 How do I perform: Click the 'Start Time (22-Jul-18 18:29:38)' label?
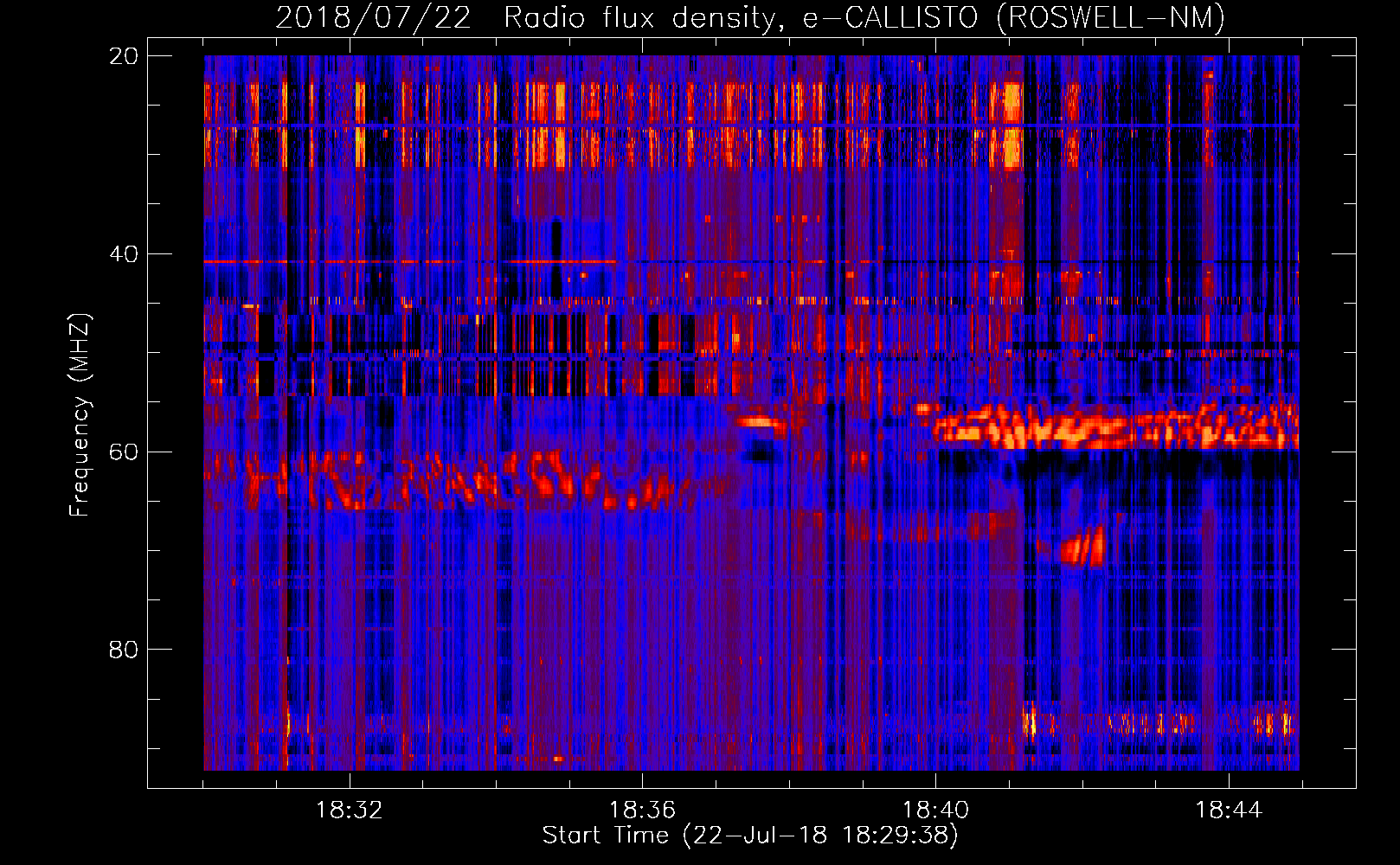tap(750, 836)
